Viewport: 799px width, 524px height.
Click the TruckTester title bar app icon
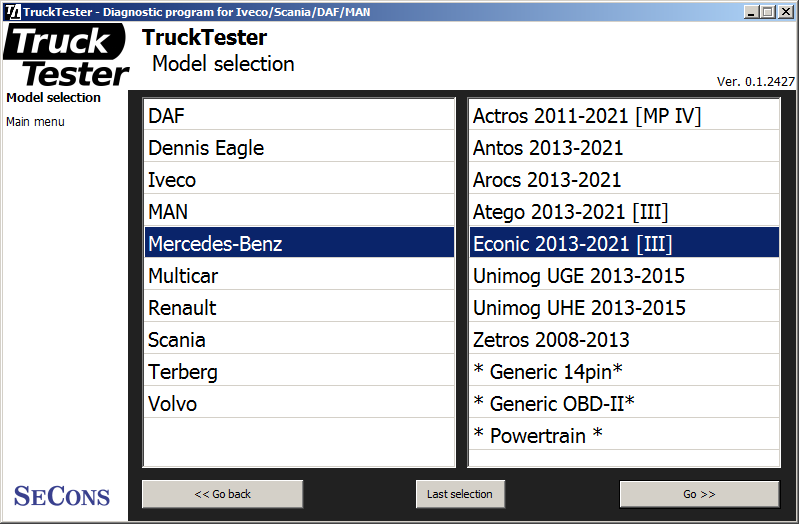coord(12,11)
